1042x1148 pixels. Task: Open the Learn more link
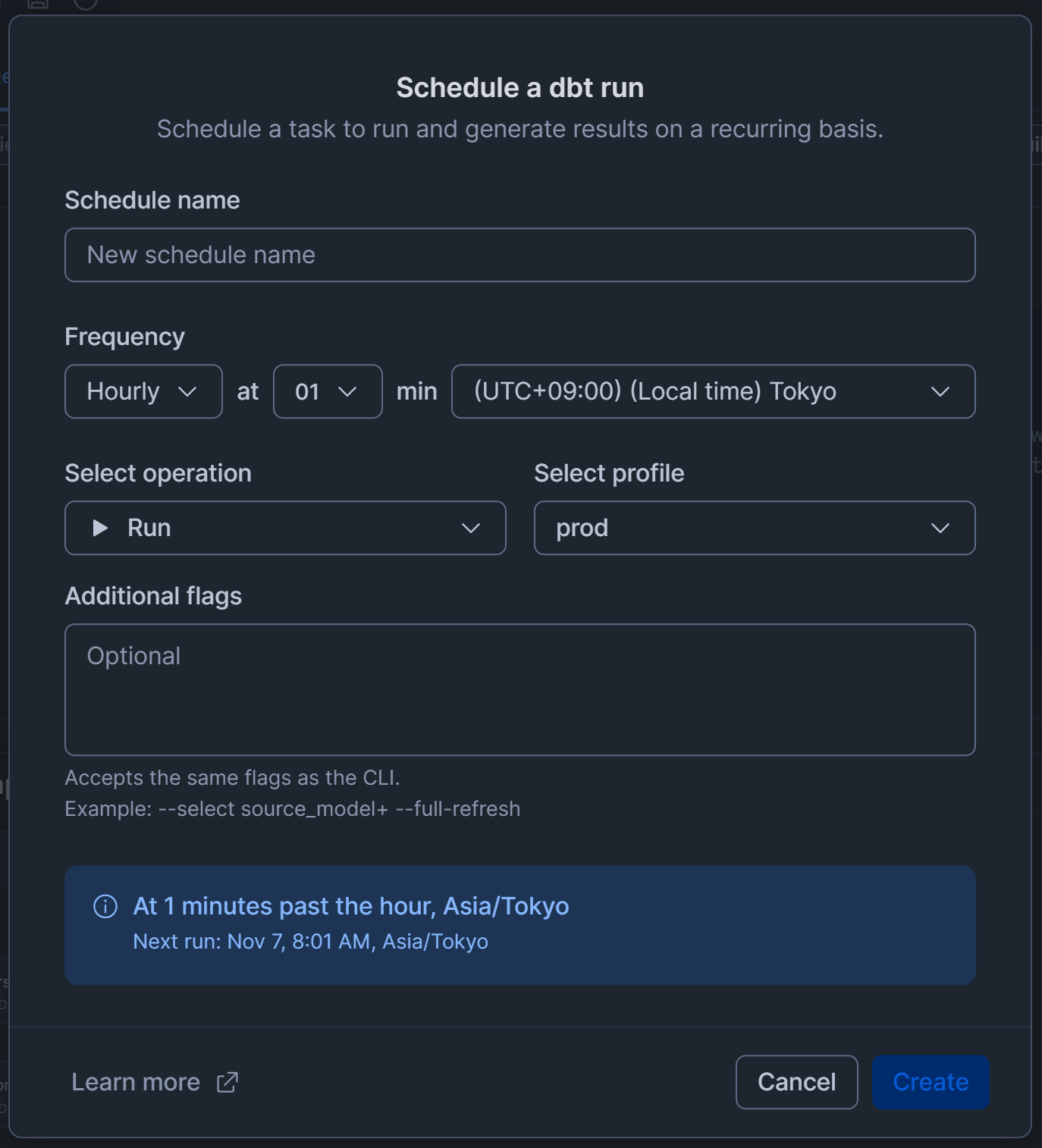tap(137, 1082)
